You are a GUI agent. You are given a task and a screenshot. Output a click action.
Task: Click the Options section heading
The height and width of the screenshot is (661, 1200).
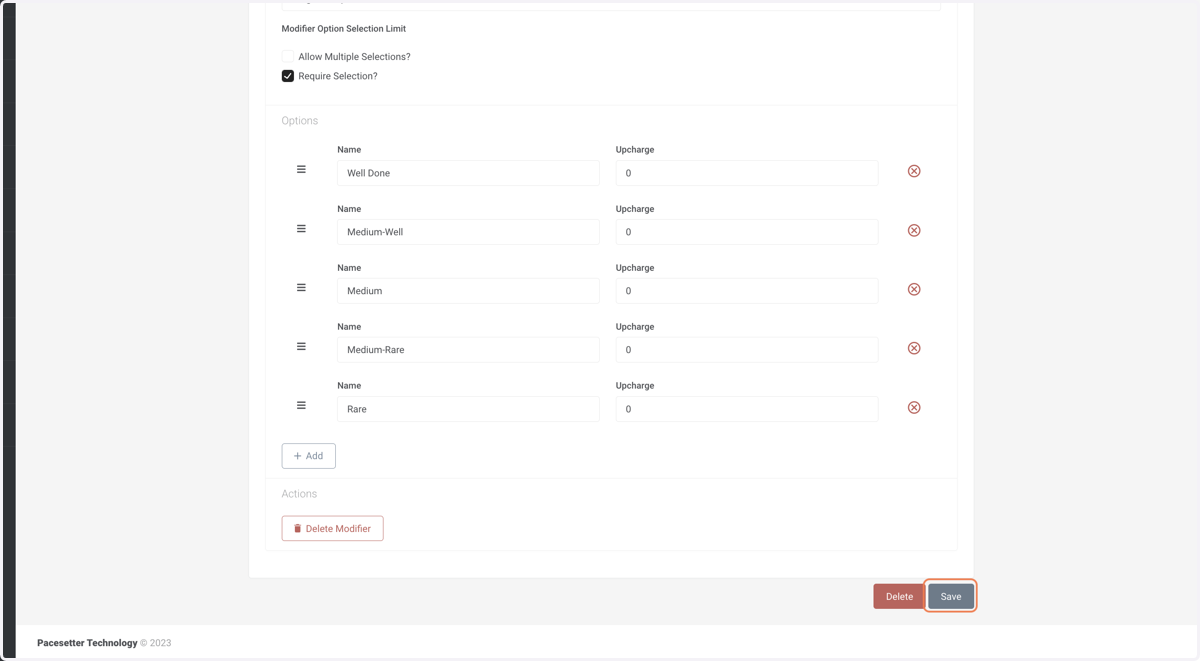[x=300, y=121]
